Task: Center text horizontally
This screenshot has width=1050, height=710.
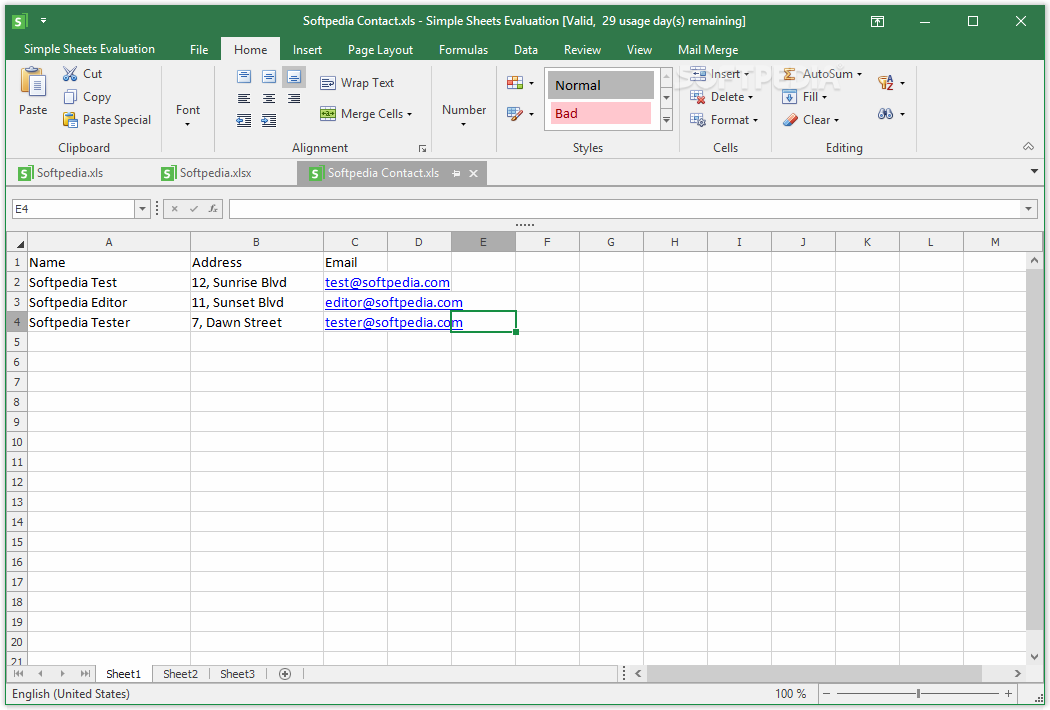Action: coord(269,98)
